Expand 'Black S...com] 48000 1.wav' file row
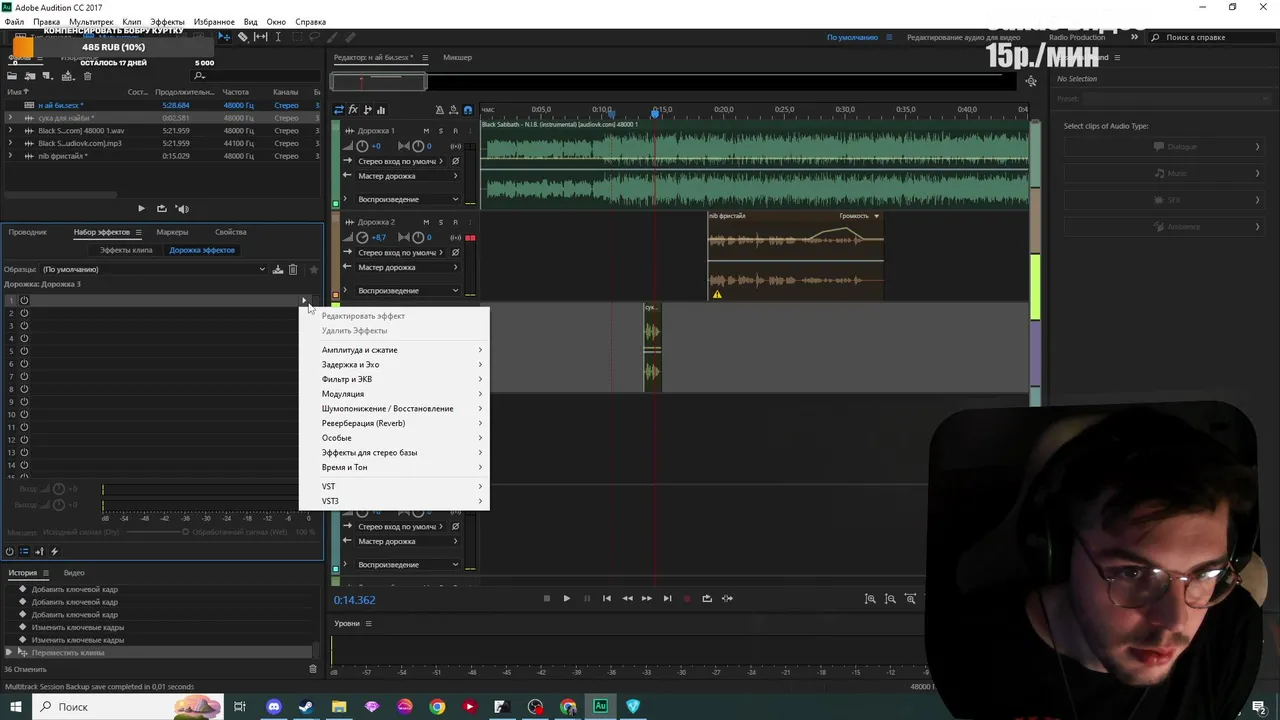The width and height of the screenshot is (1280, 720). pyautogui.click(x=10, y=130)
